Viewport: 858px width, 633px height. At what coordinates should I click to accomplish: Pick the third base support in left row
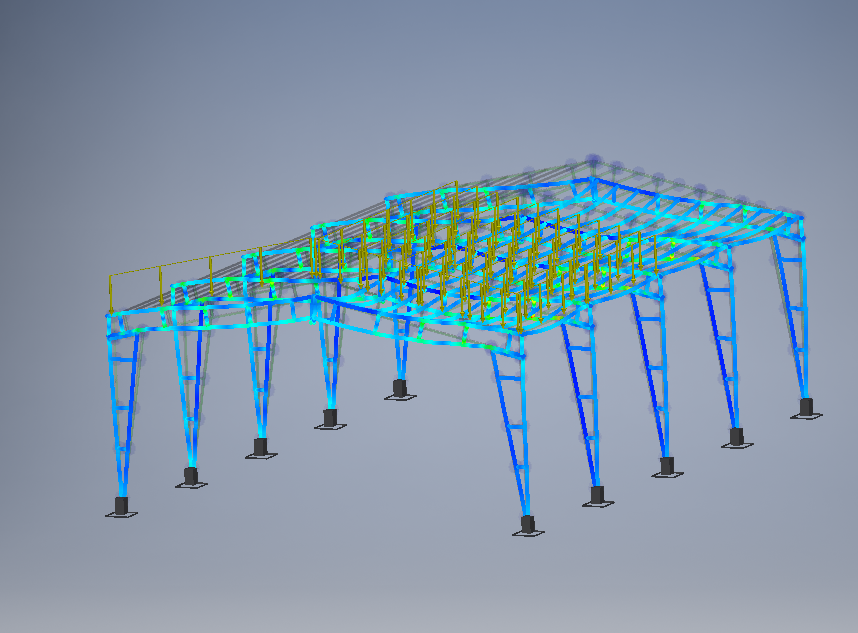click(260, 447)
